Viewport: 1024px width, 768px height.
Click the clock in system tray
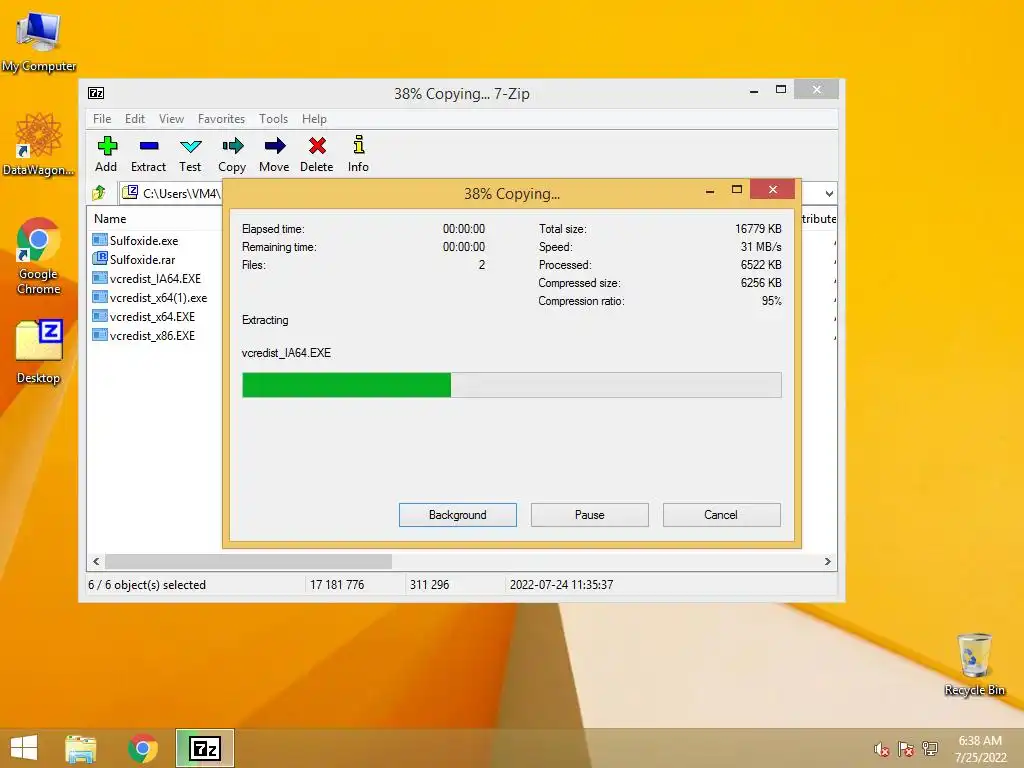980,749
